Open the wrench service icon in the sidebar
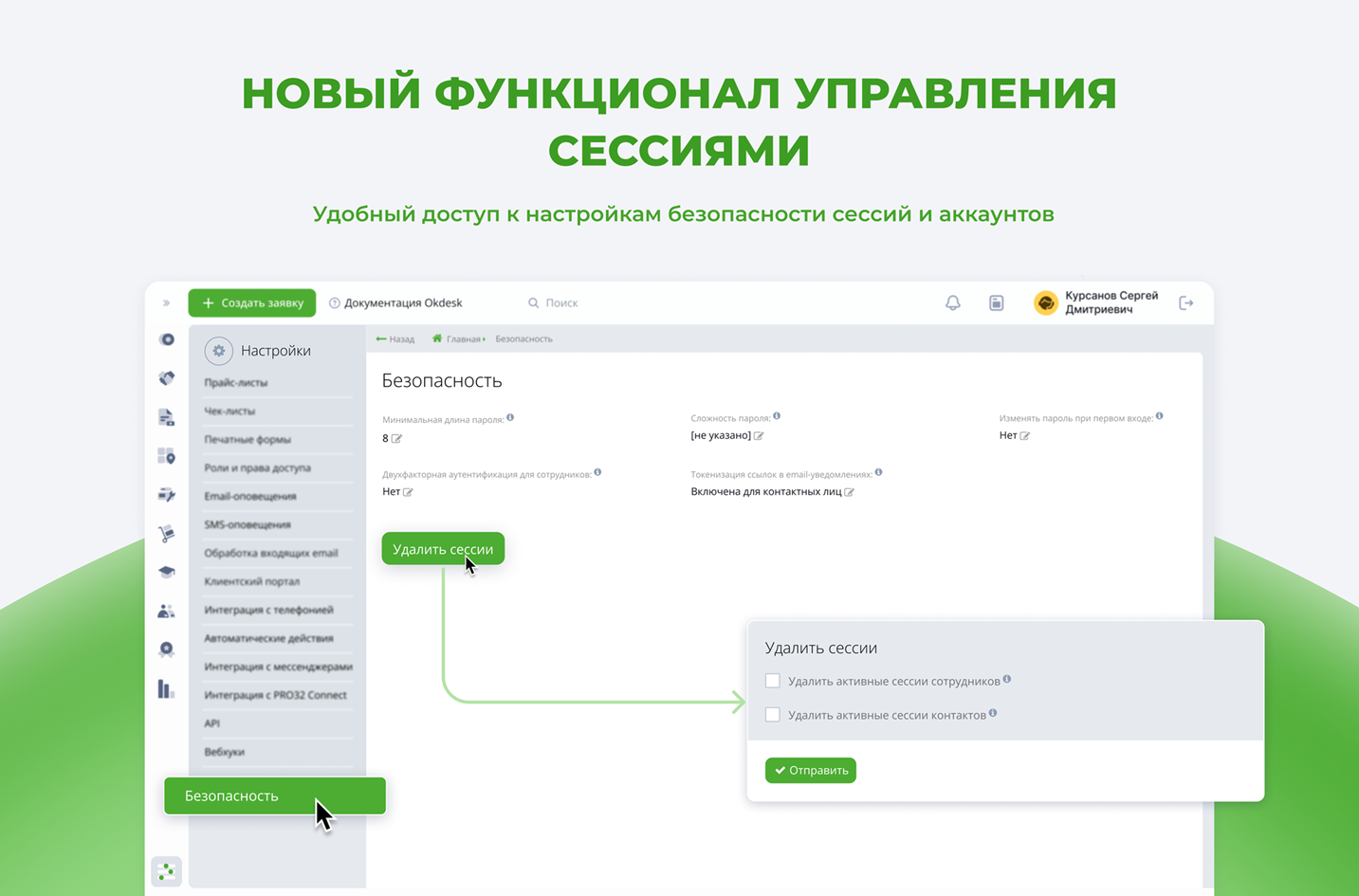This screenshot has width=1359, height=896. [x=167, y=495]
